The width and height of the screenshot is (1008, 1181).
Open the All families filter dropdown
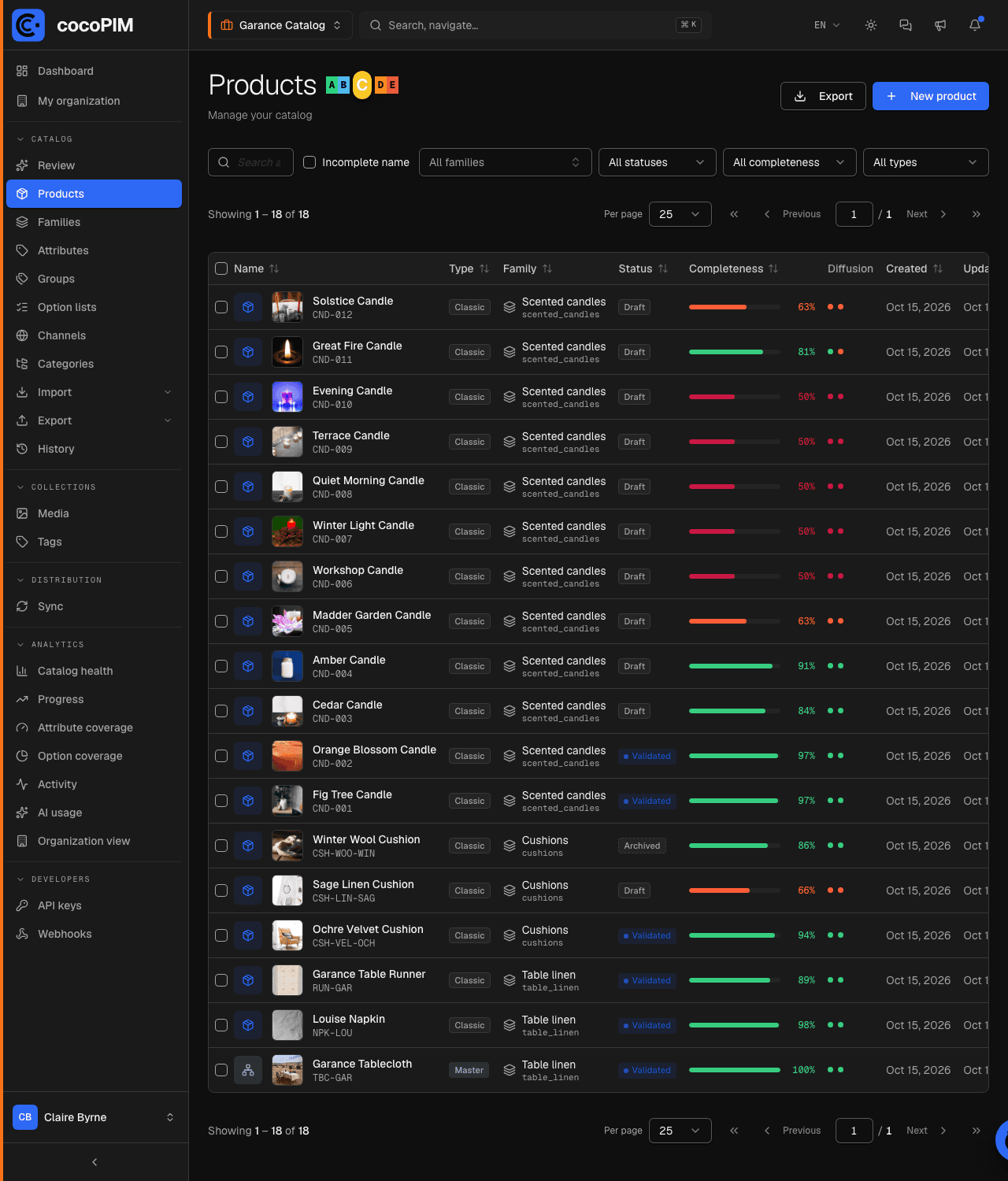[x=506, y=162]
